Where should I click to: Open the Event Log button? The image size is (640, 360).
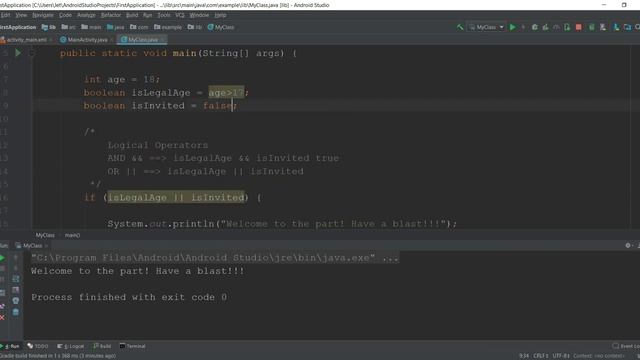pyautogui.click(x=626, y=346)
